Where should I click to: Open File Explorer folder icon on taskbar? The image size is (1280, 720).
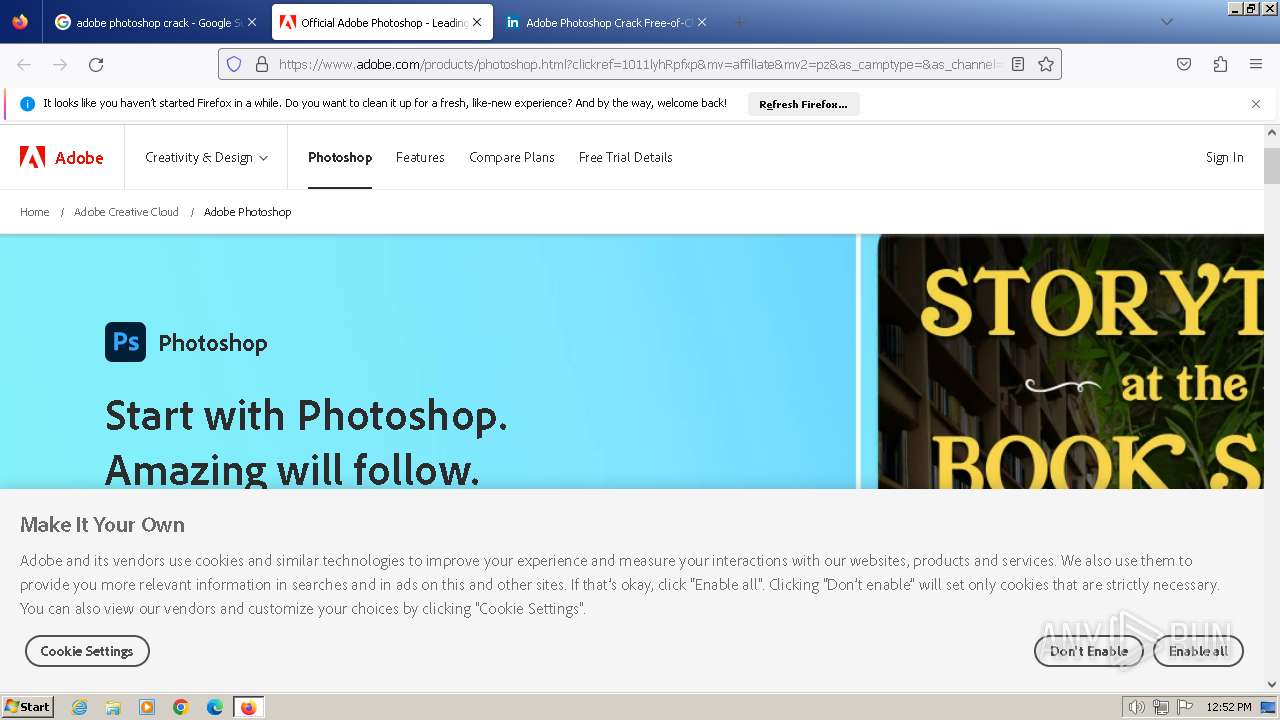113,707
